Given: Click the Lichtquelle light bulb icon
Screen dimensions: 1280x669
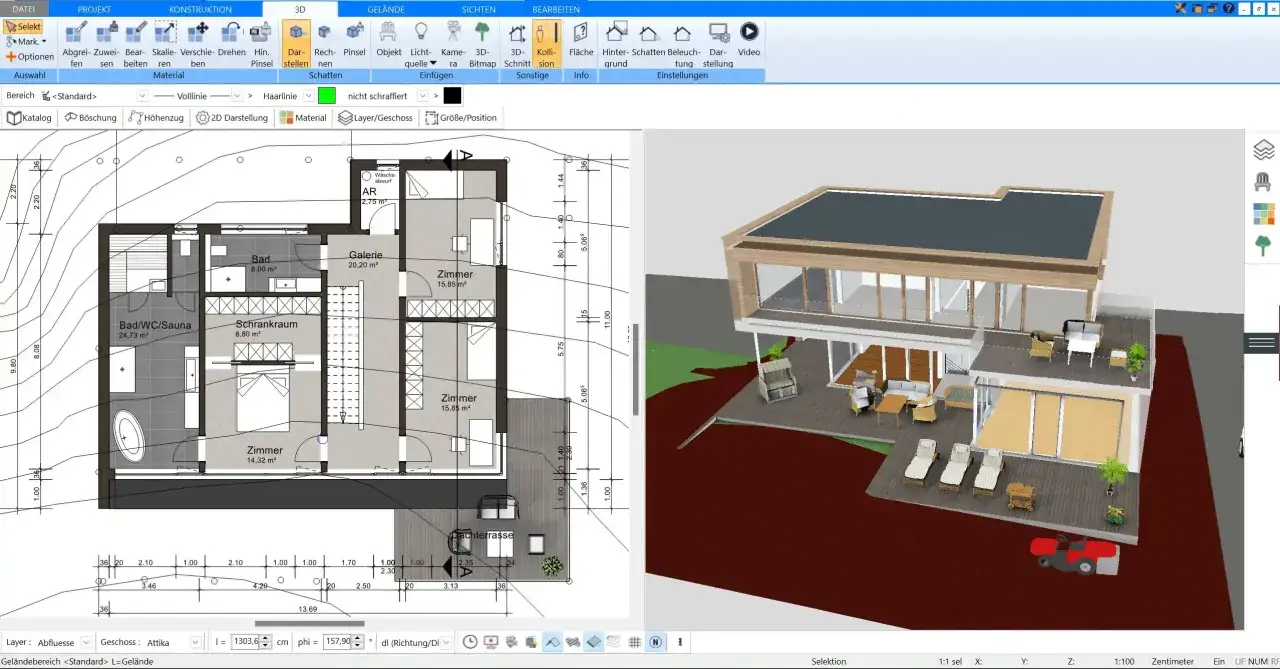Looking at the screenshot, I should [x=421, y=32].
